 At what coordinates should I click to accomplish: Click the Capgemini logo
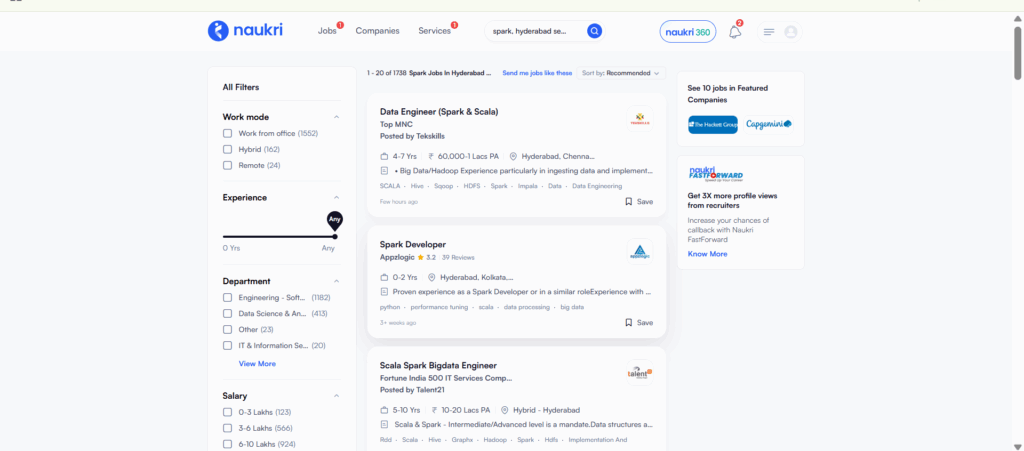769,124
